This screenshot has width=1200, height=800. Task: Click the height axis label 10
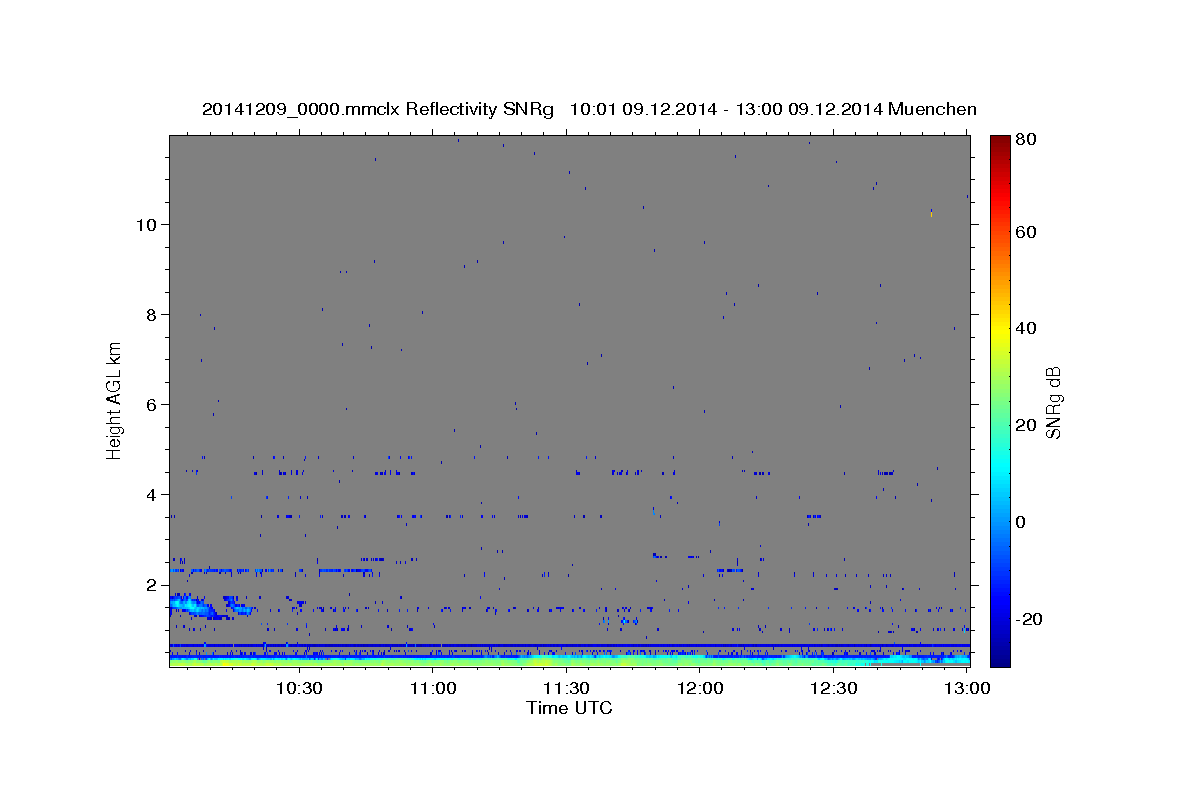click(146, 224)
